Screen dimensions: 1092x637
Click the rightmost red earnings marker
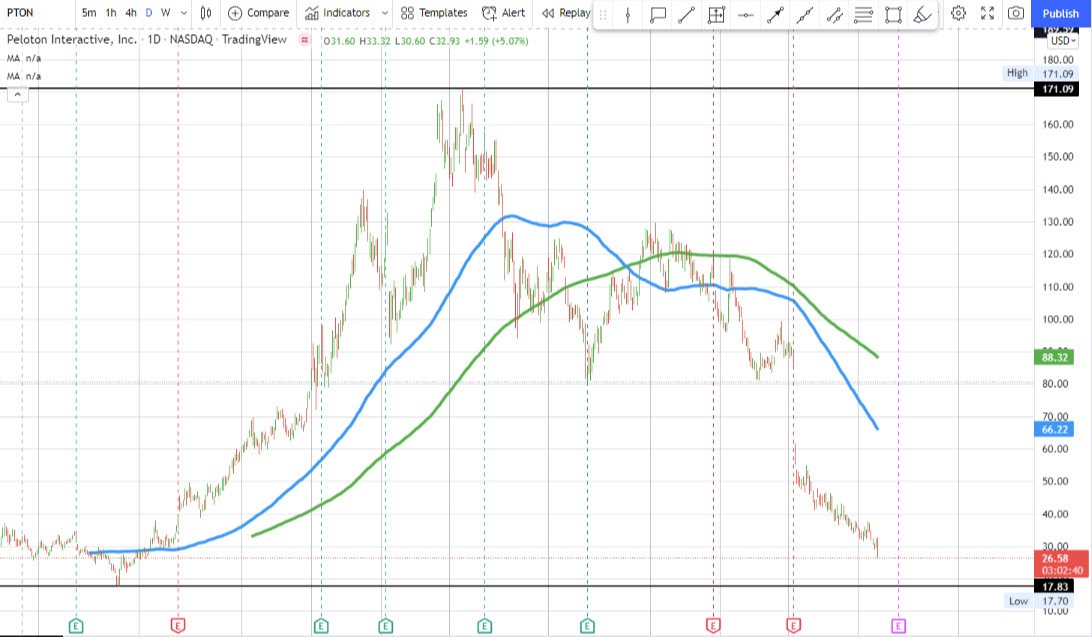pos(793,626)
